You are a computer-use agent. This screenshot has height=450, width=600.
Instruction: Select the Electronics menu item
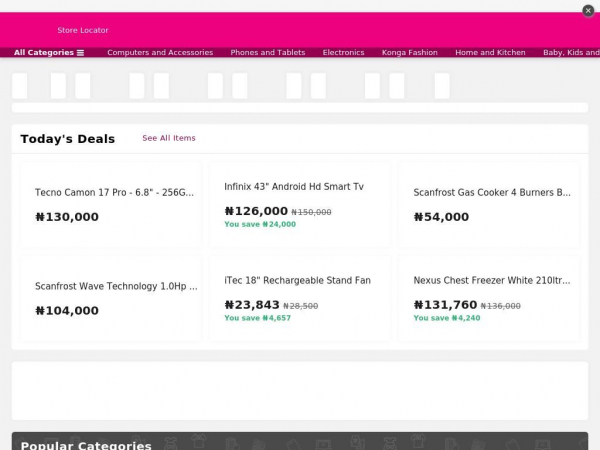[343, 52]
